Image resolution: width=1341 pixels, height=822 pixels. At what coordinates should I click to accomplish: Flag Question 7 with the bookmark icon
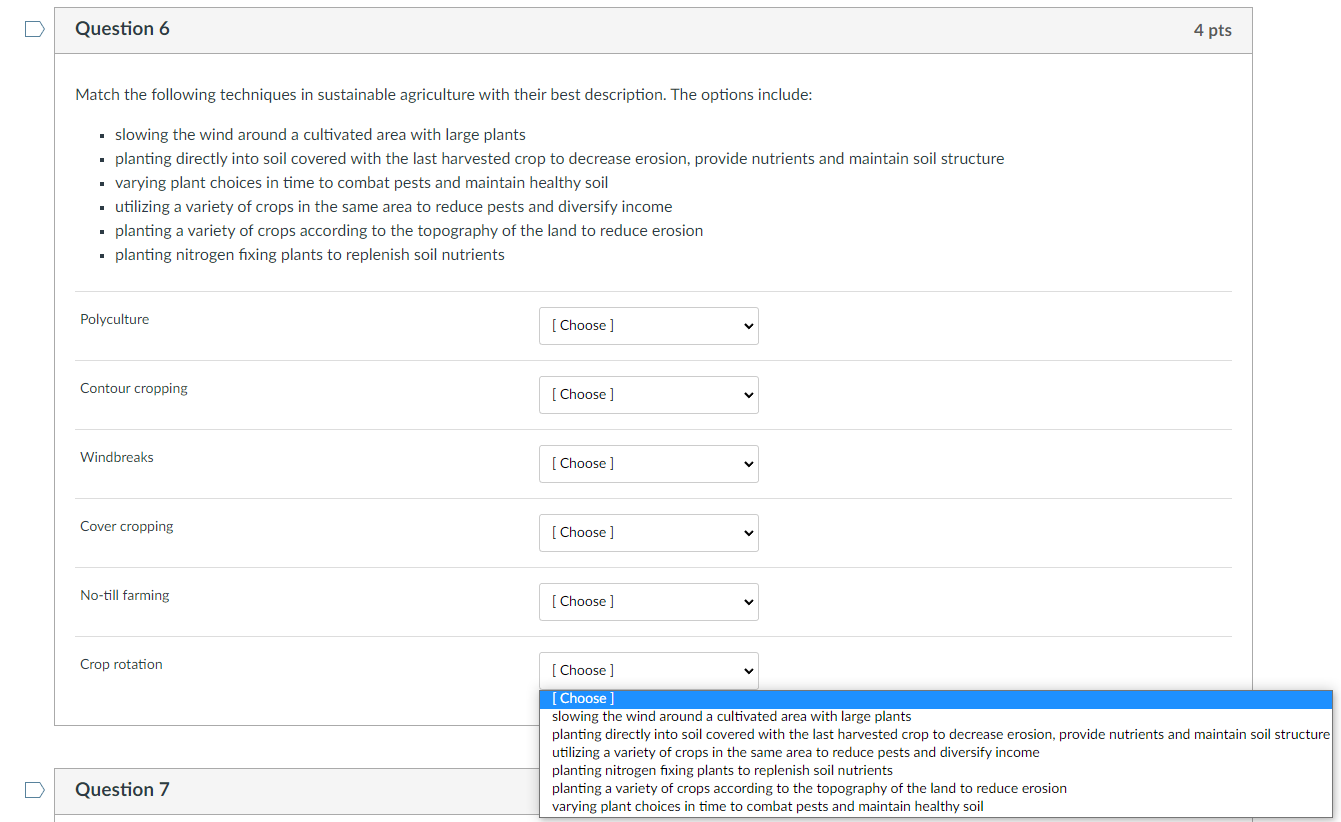(35, 790)
